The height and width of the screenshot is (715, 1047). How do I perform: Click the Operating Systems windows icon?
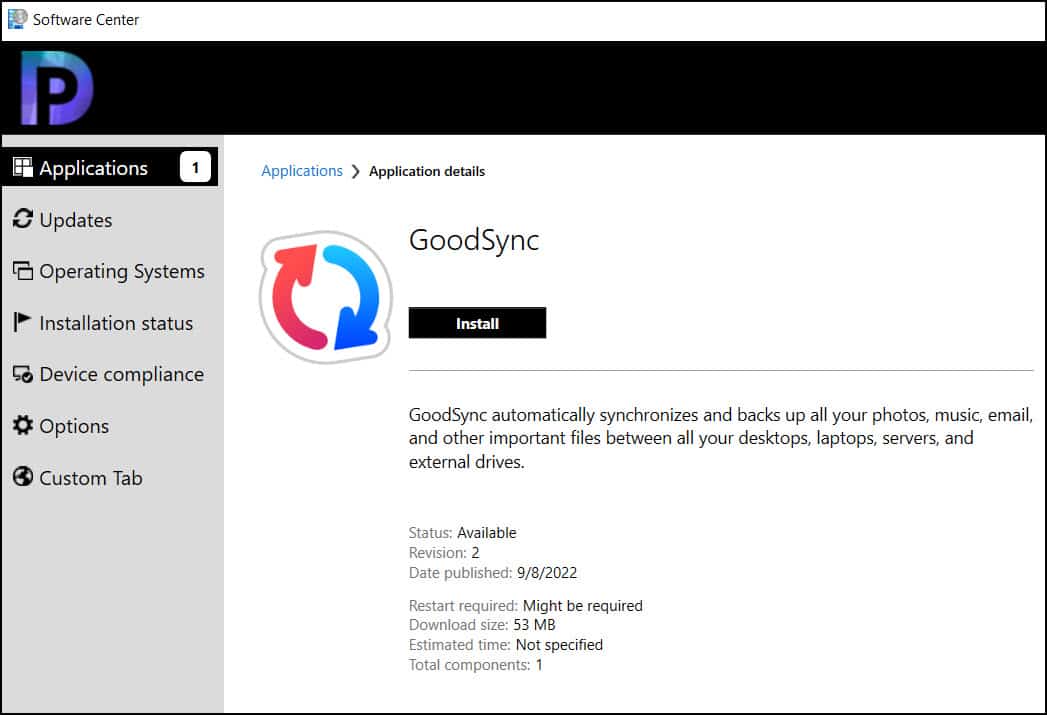click(23, 270)
